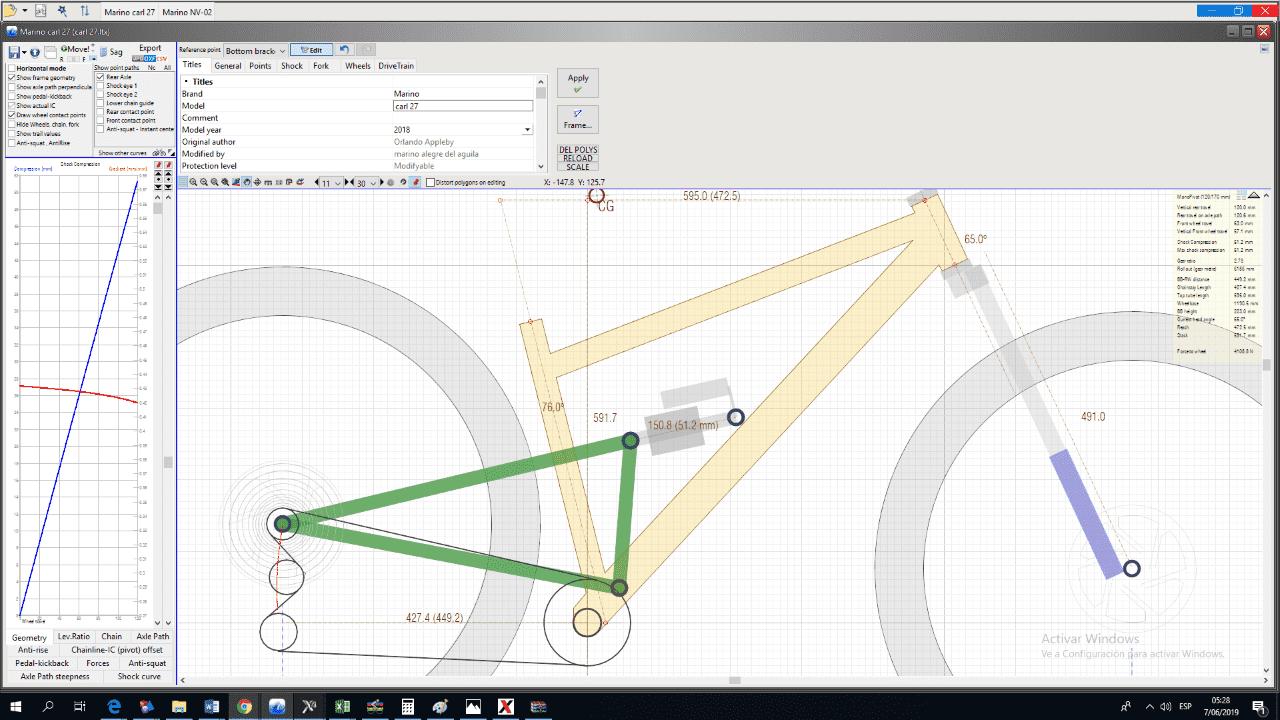Click the blue undo arrow button

point(345,50)
